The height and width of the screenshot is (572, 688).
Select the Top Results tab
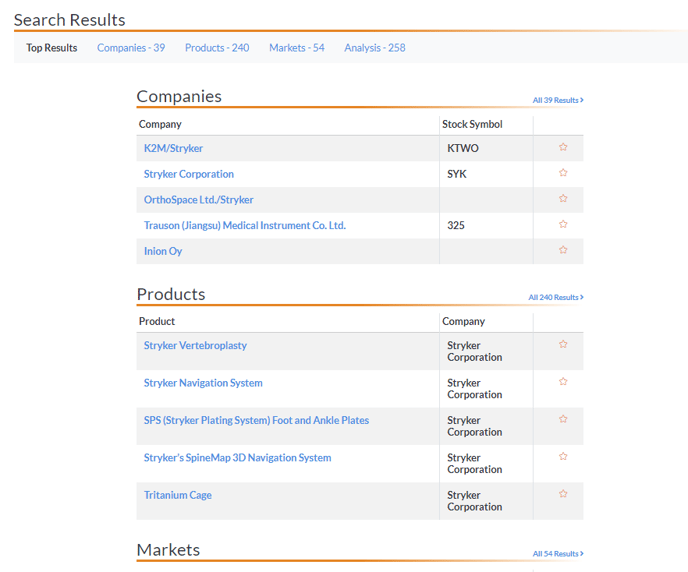click(52, 48)
